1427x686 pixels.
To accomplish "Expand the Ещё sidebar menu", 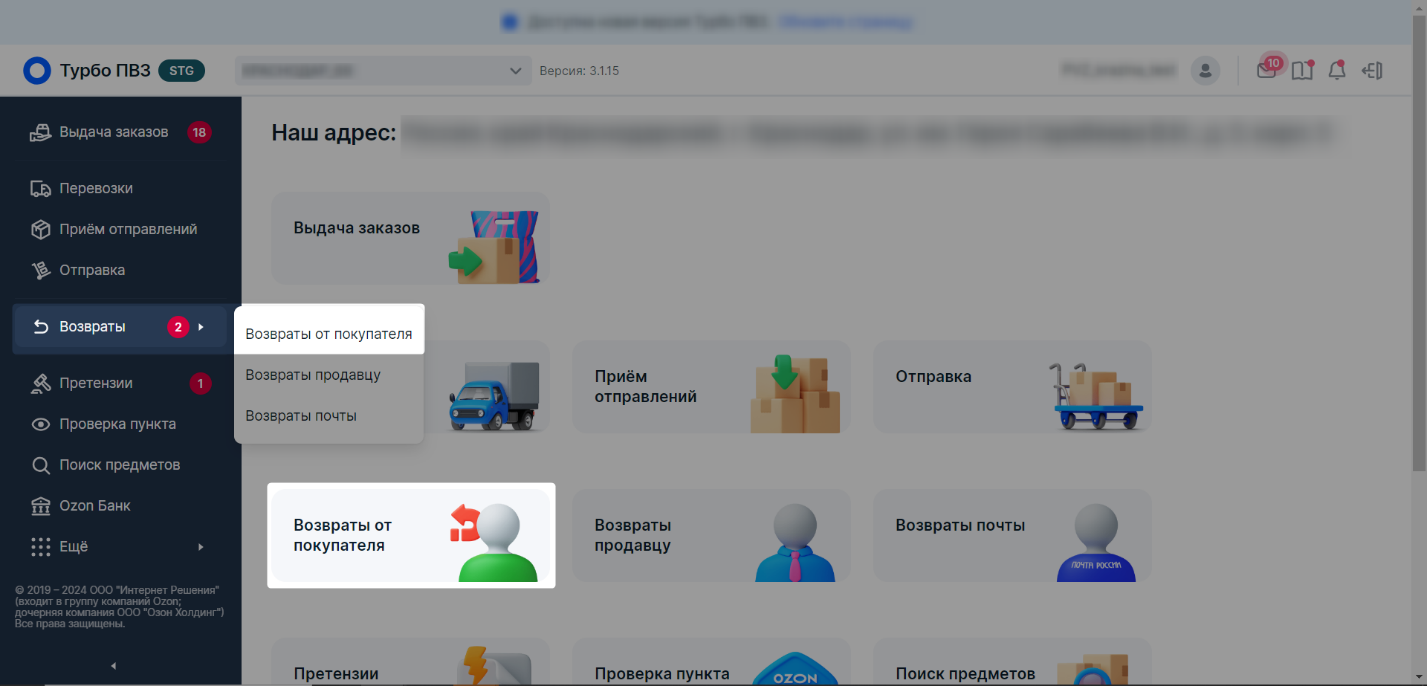I will (x=120, y=547).
